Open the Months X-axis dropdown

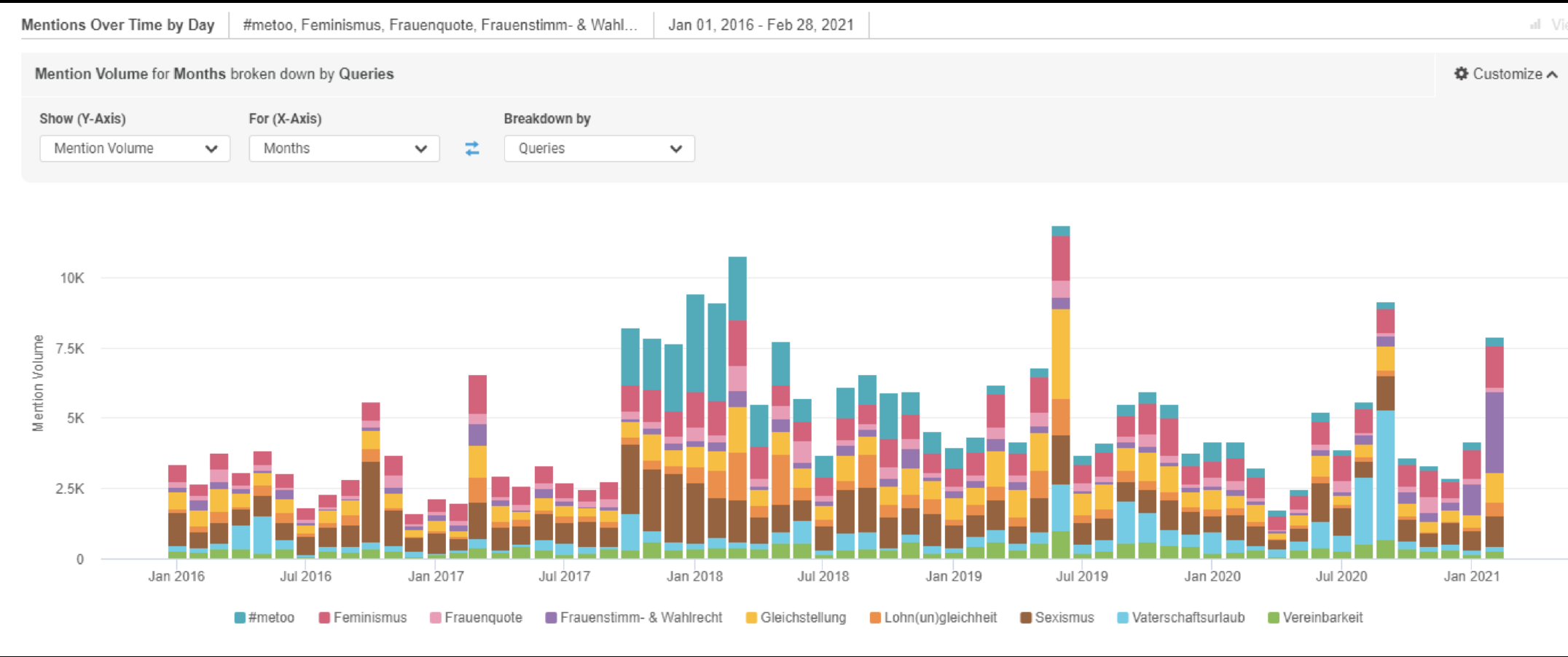click(344, 149)
